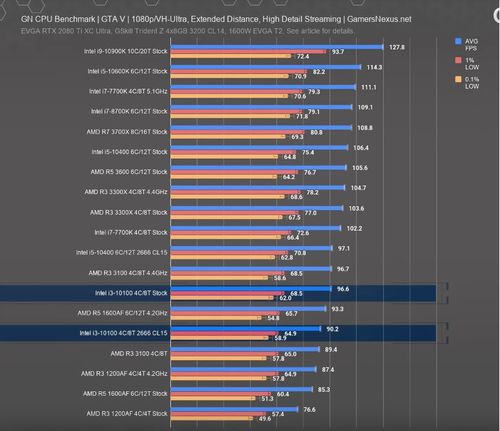Select the 'Intel i5-10400 6C/12T 2666 CL15' label
Image resolution: width=500 pixels, height=431 pixels.
click(121, 252)
